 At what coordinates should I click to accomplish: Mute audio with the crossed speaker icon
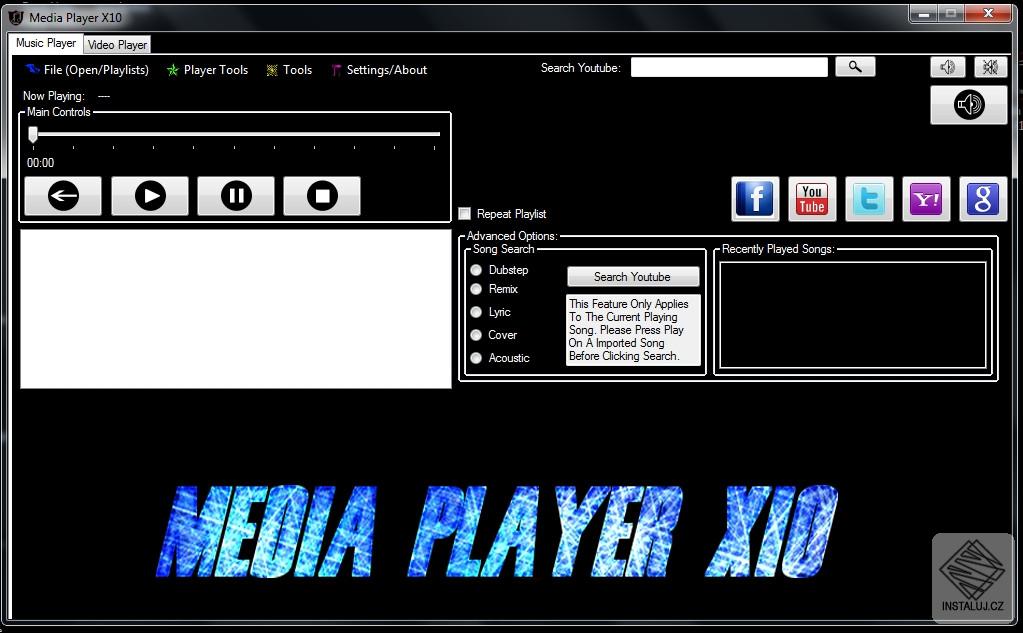point(989,66)
